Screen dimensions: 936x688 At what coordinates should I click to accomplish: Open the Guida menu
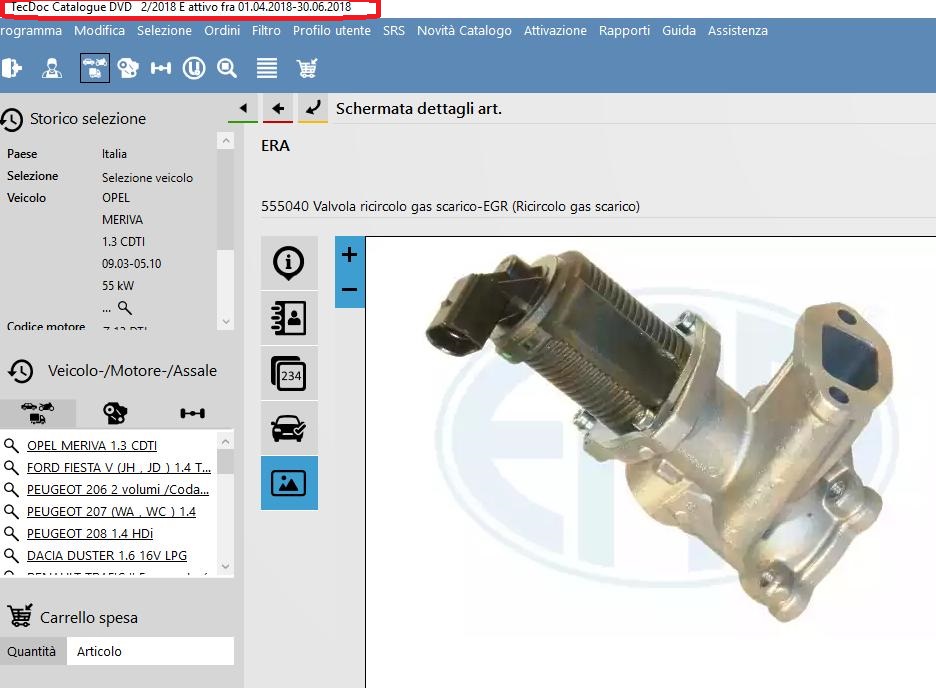point(679,30)
